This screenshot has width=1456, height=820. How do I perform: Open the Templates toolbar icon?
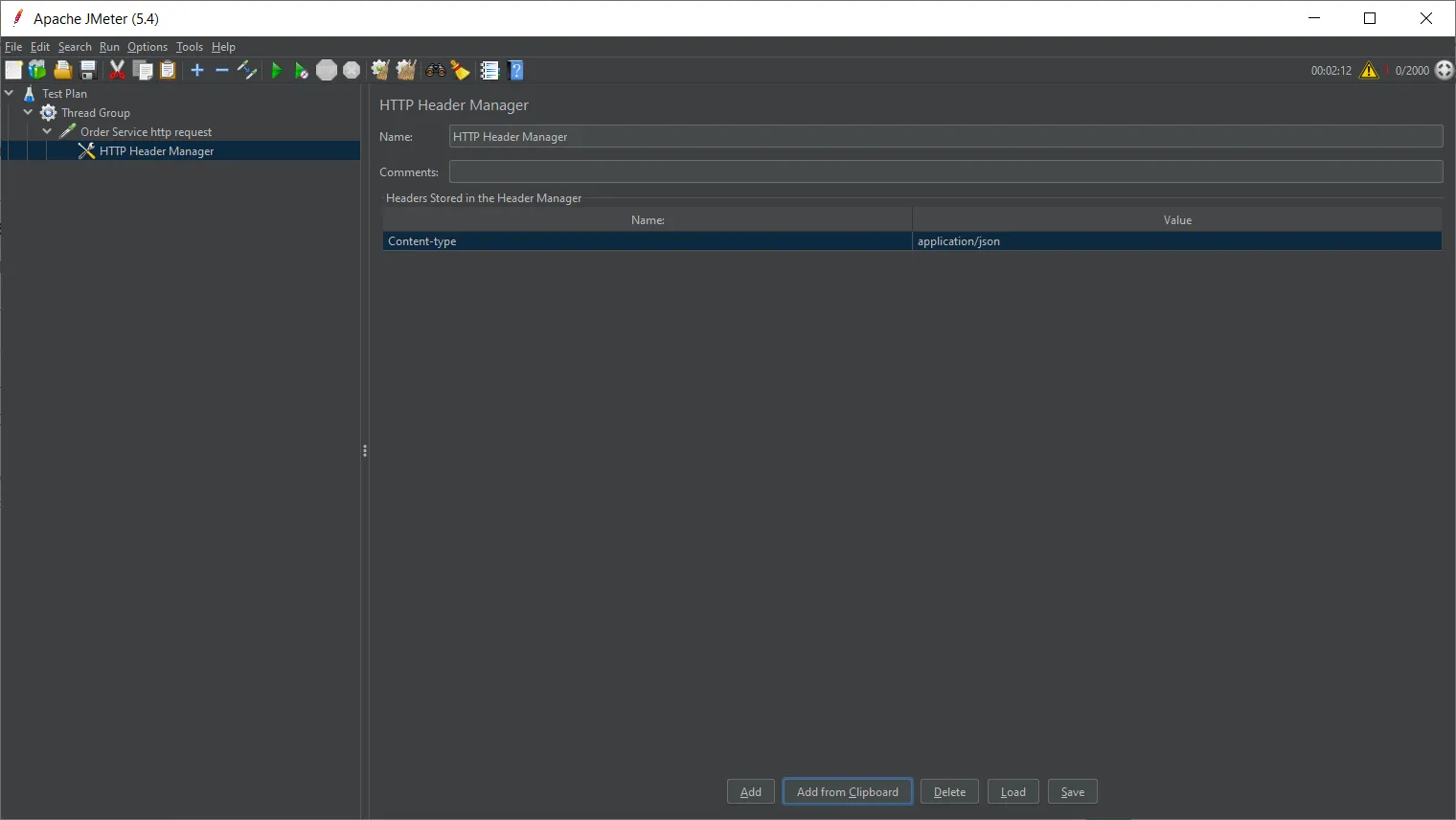(37, 70)
